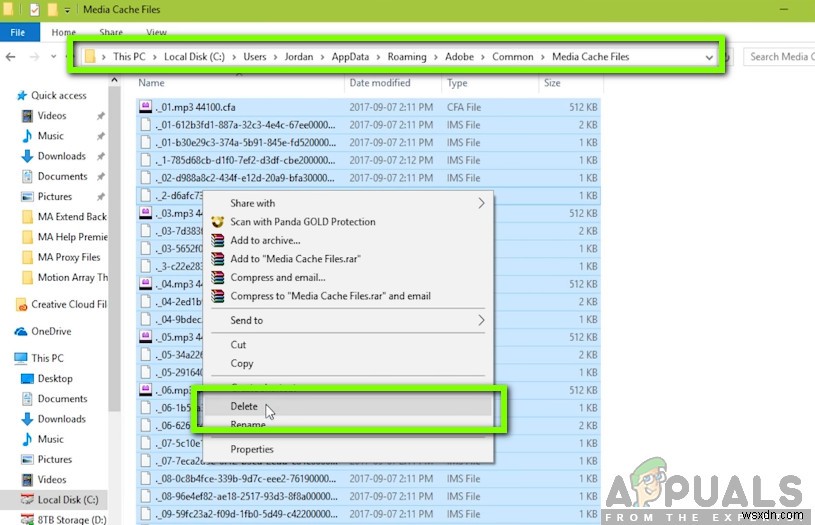
Task: Expand chevron after Adobe in address bar
Action: (x=483, y=57)
